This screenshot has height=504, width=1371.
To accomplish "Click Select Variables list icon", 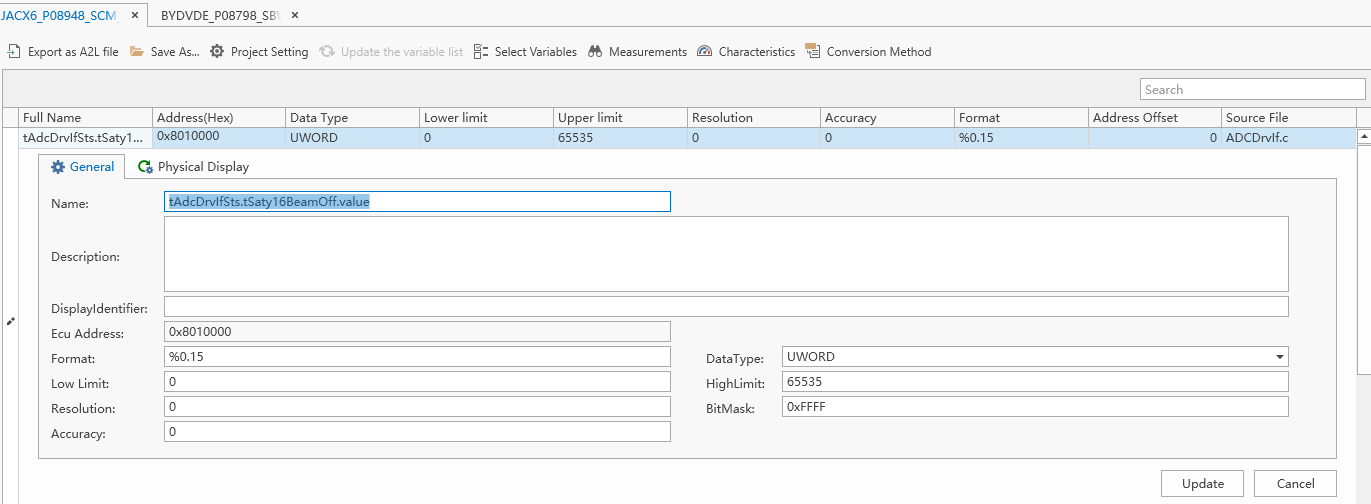I will coord(481,51).
